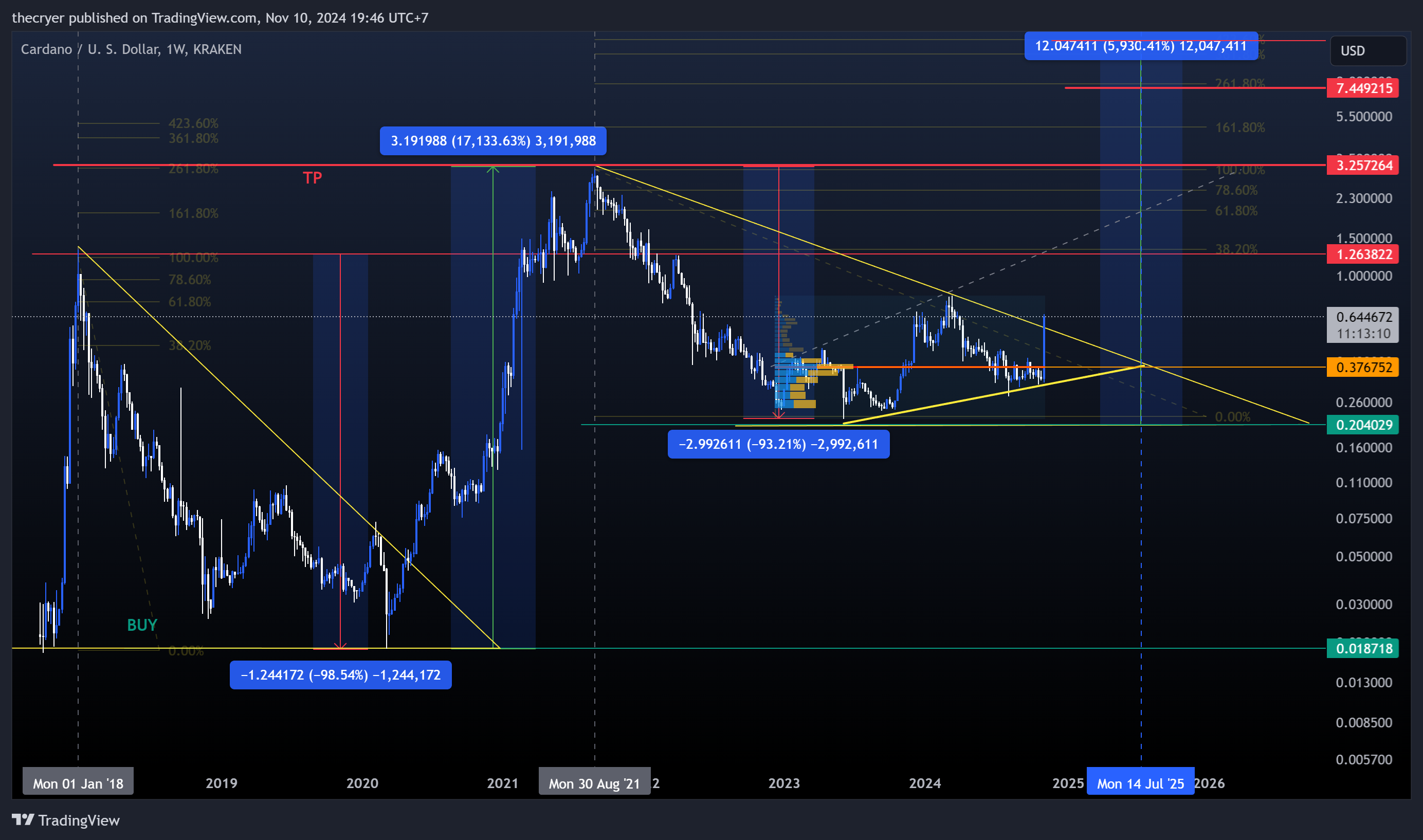Image resolution: width=1423 pixels, height=840 pixels.
Task: Click the TradingView logo at bottom left
Action: pyautogui.click(x=66, y=820)
